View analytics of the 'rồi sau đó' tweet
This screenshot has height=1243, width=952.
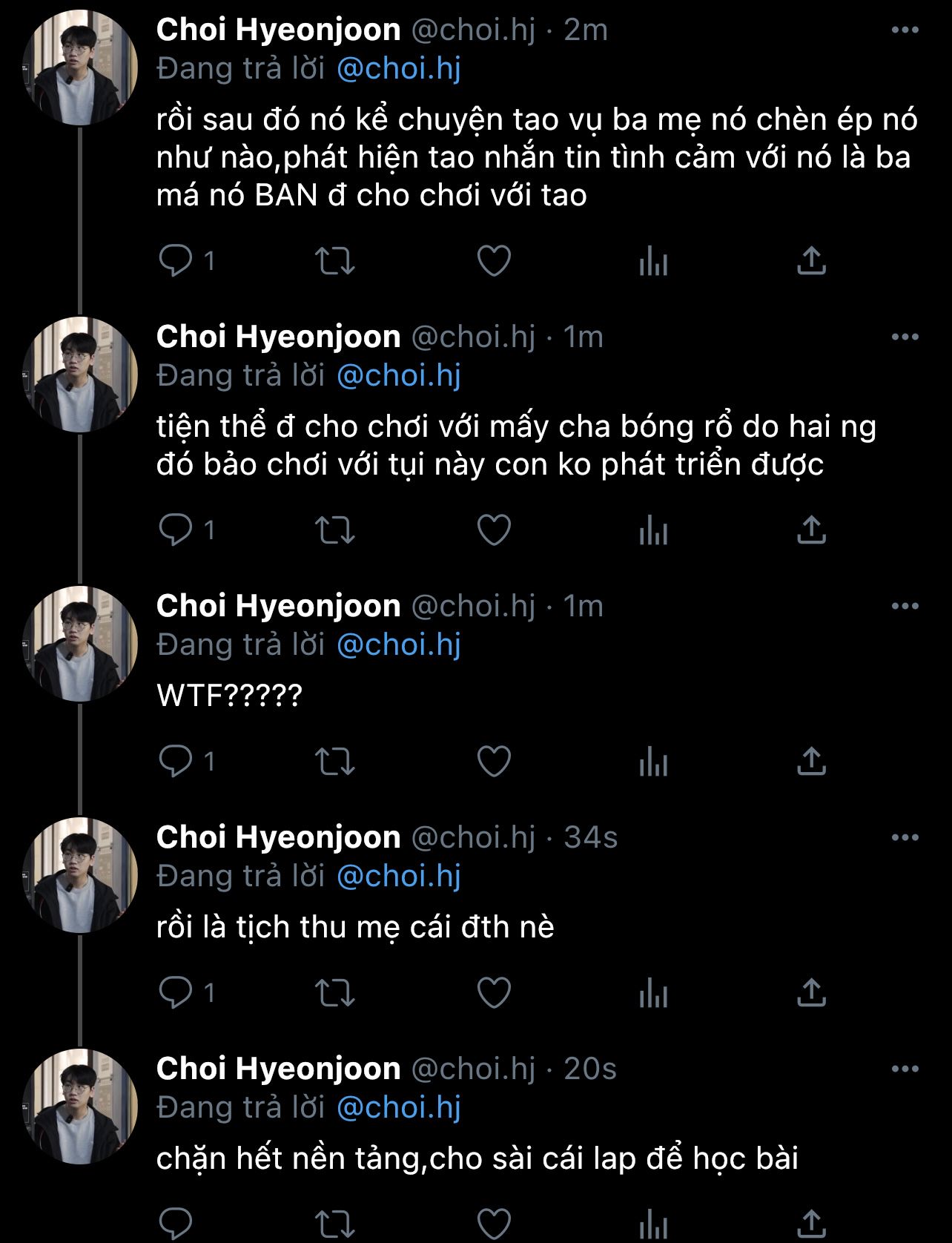pyautogui.click(x=653, y=261)
